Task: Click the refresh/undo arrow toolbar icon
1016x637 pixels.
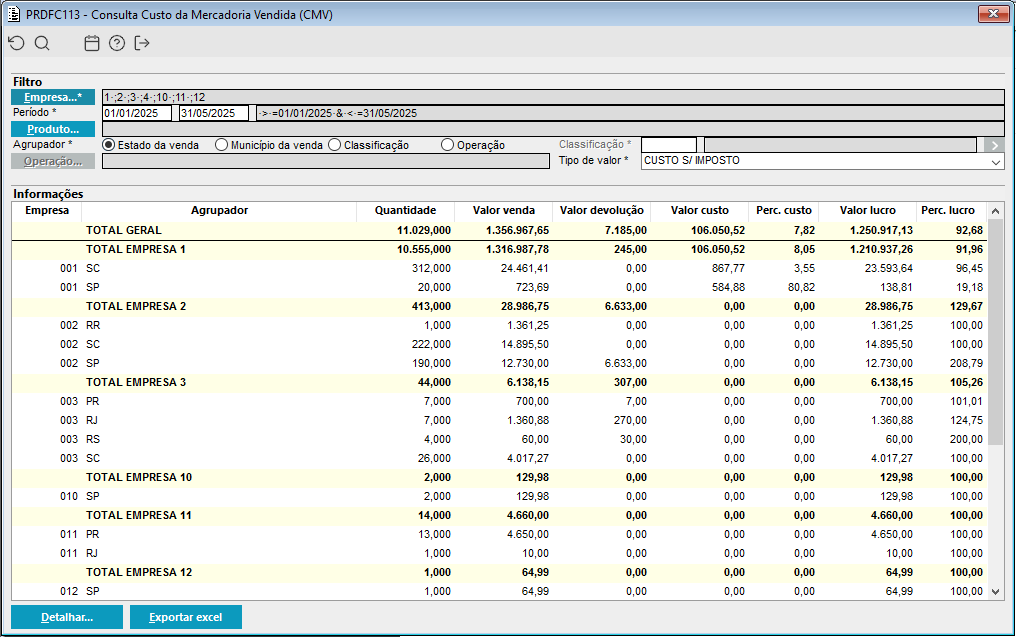Action: [15, 43]
